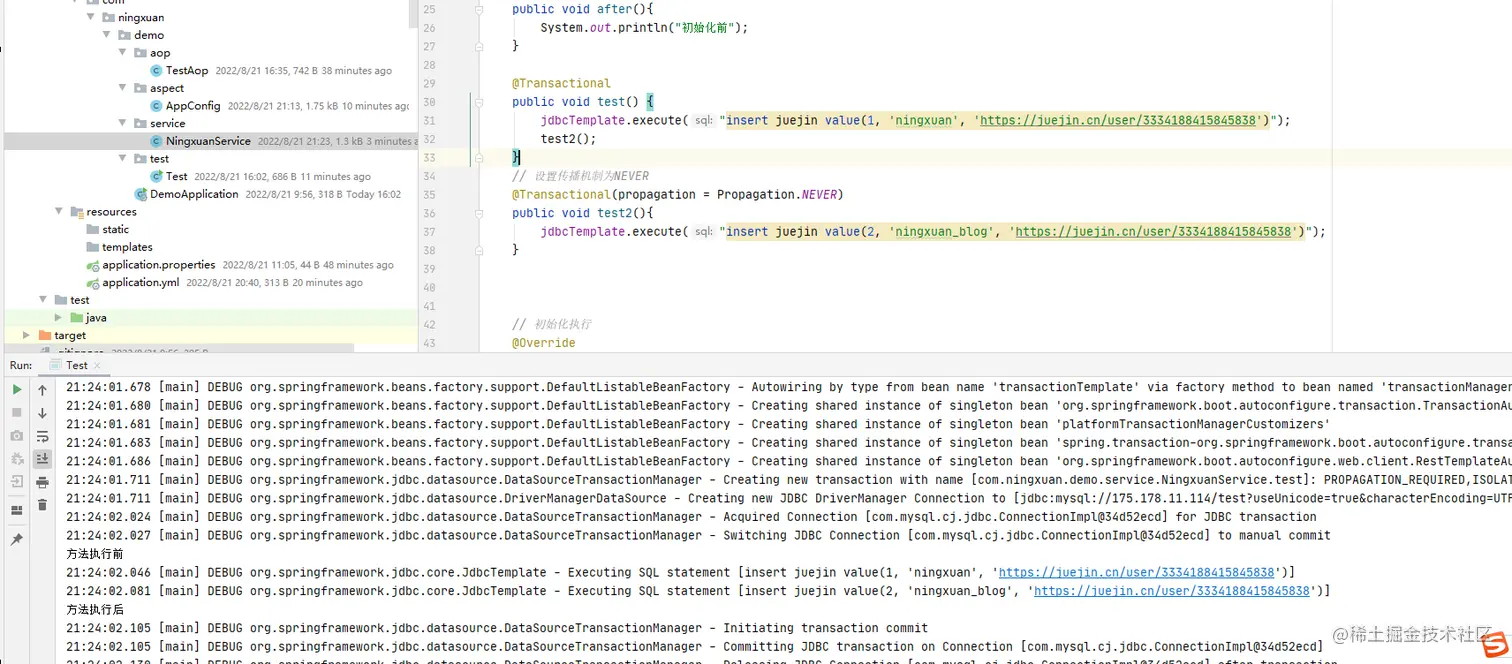Click the test2(); call inside test()
The image size is (1512, 664).
click(x=568, y=139)
